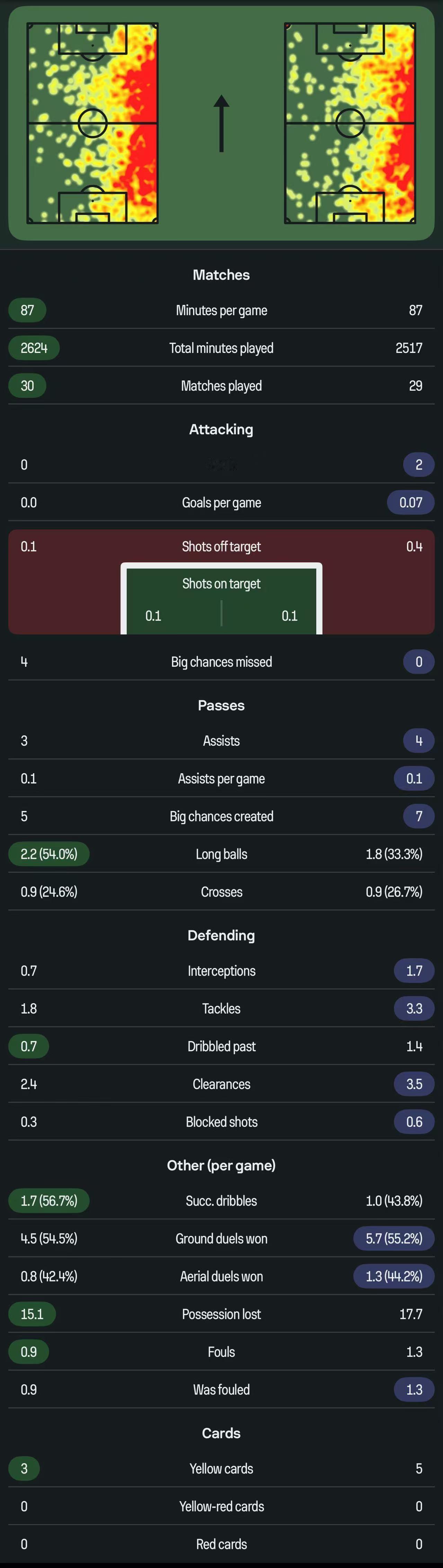This screenshot has width=443, height=1568.
Task: Tap the Other (per game) heading
Action: coord(221,1165)
